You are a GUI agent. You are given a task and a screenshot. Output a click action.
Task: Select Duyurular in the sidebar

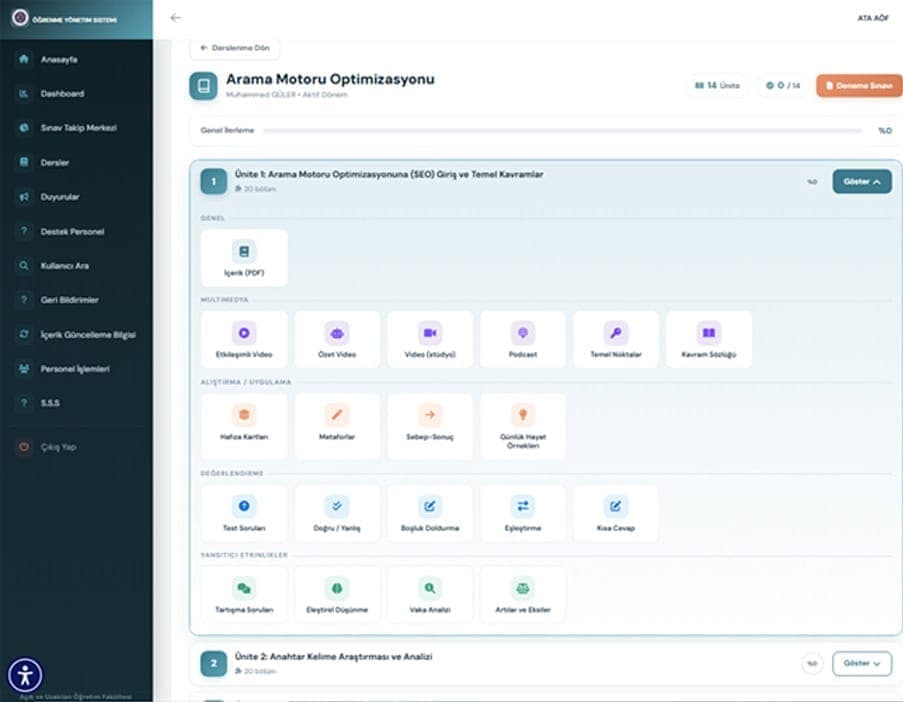point(60,197)
